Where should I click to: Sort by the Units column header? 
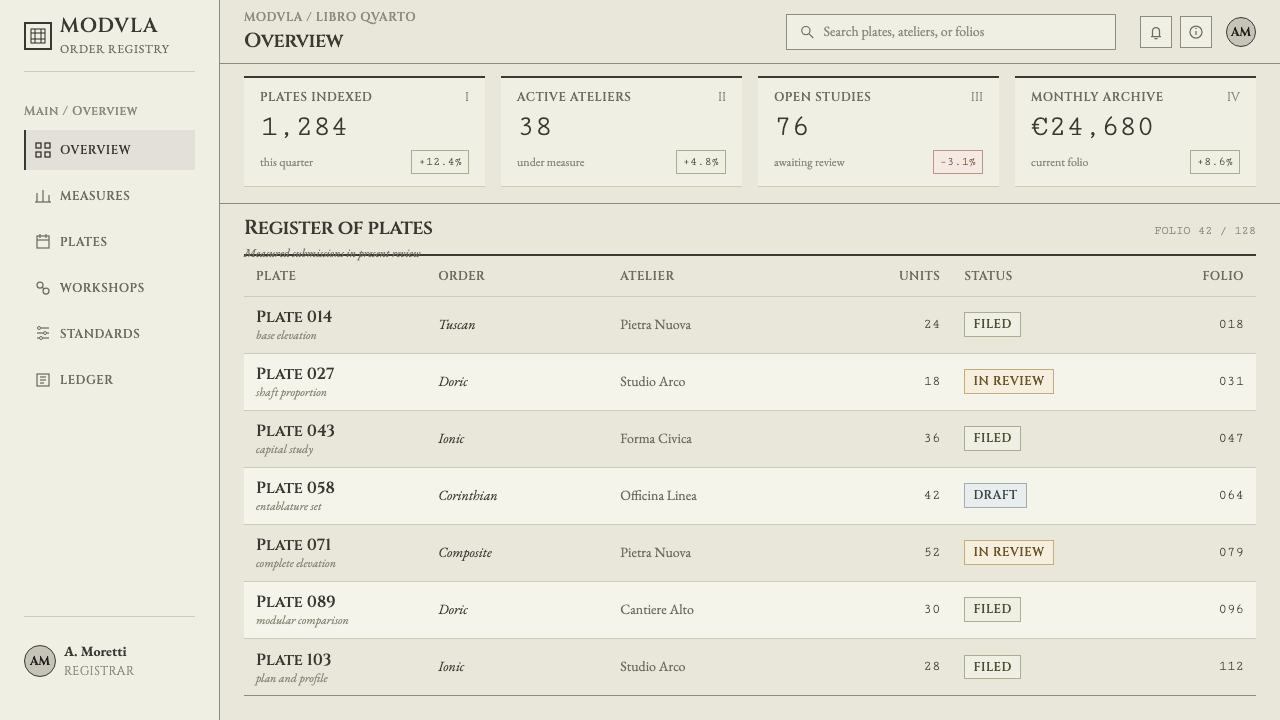(919, 276)
